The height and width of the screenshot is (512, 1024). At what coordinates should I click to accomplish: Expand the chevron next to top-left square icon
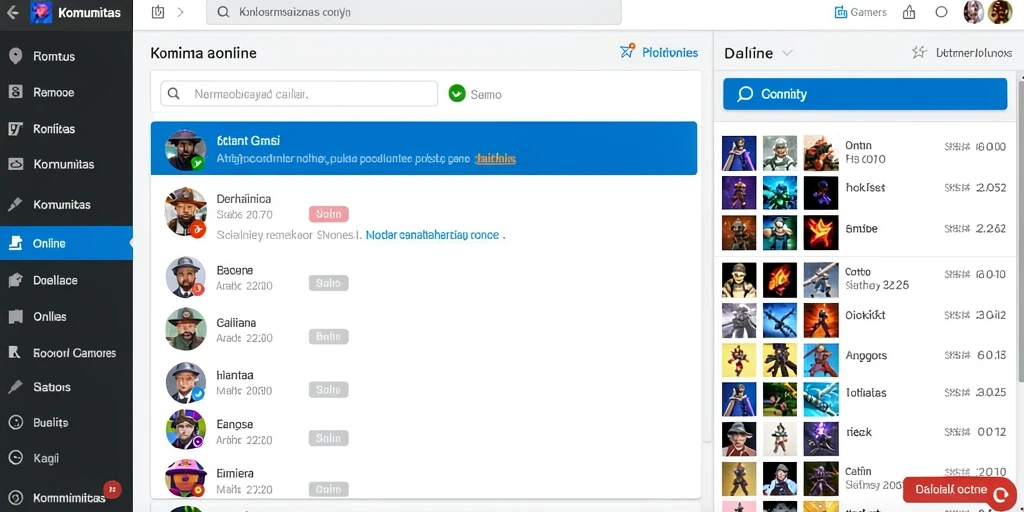click(x=181, y=12)
